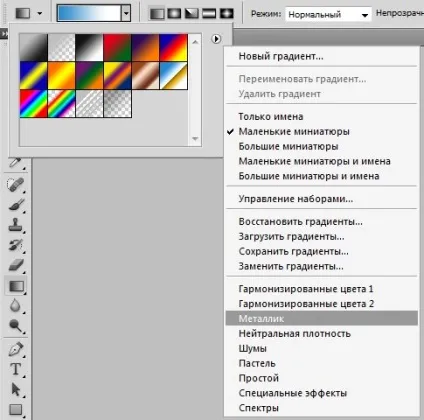Click the blue-white gradient preview bar

89,13
